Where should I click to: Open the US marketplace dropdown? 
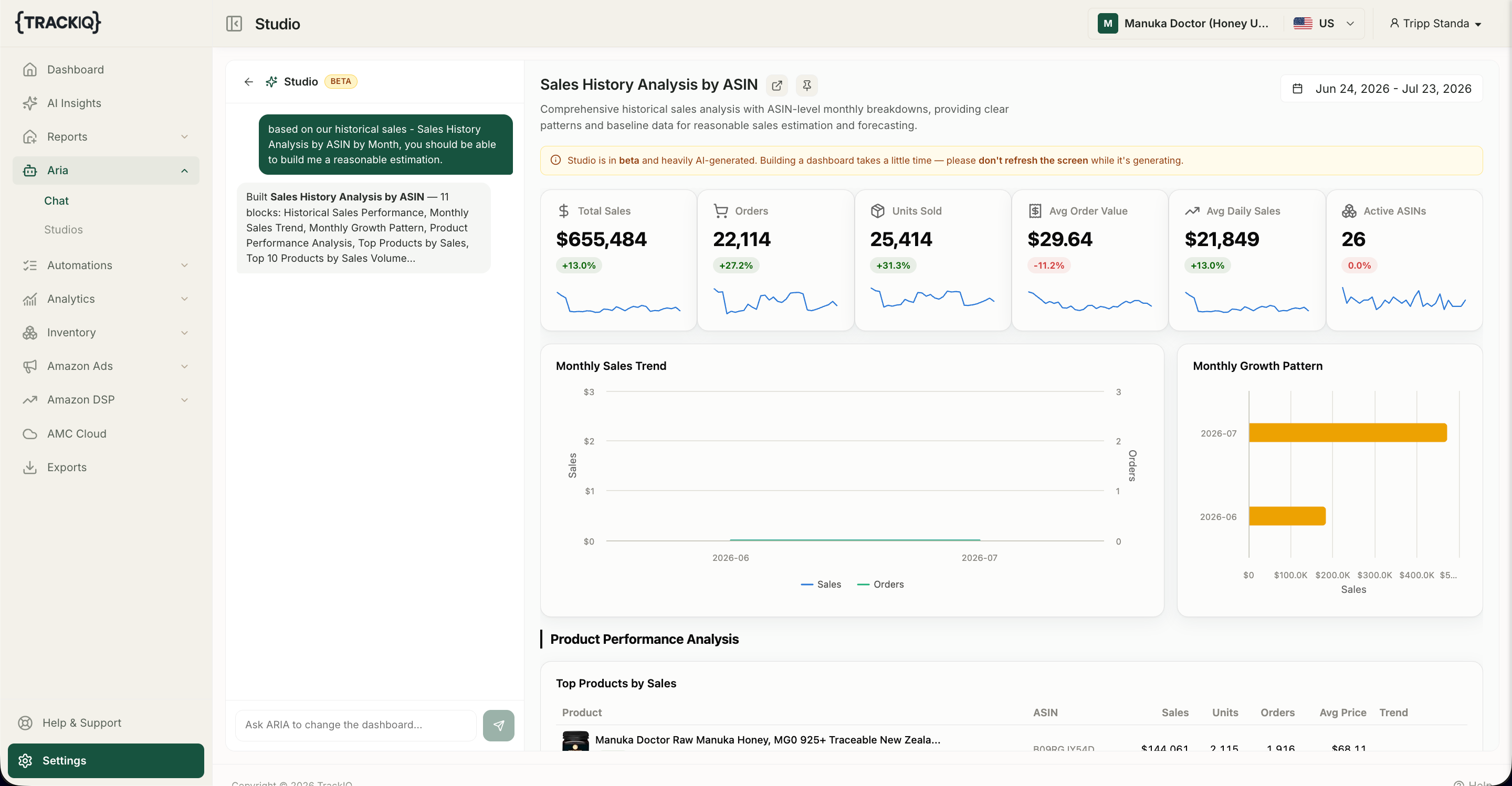1324,24
